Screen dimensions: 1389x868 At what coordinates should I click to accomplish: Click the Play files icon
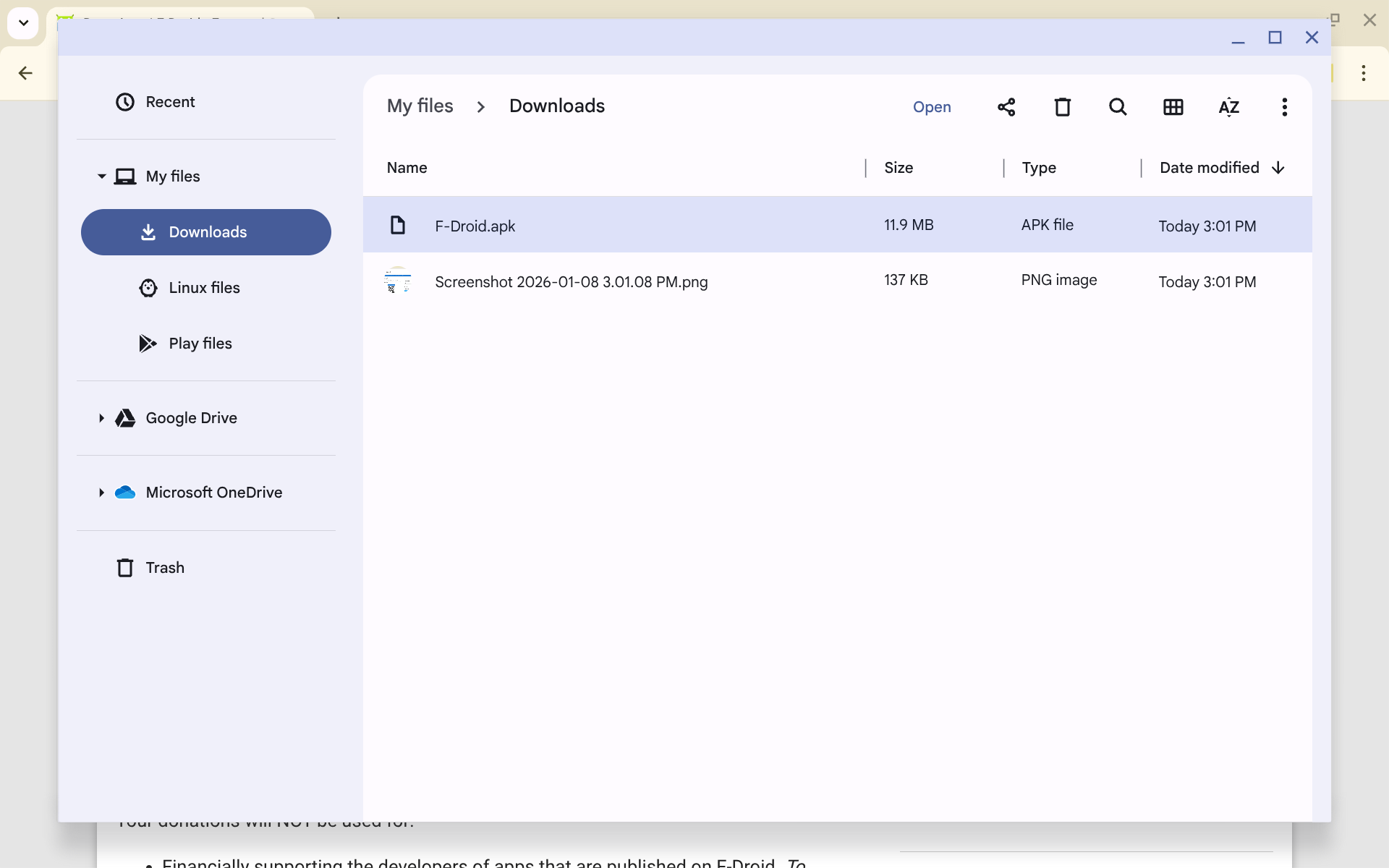(148, 344)
